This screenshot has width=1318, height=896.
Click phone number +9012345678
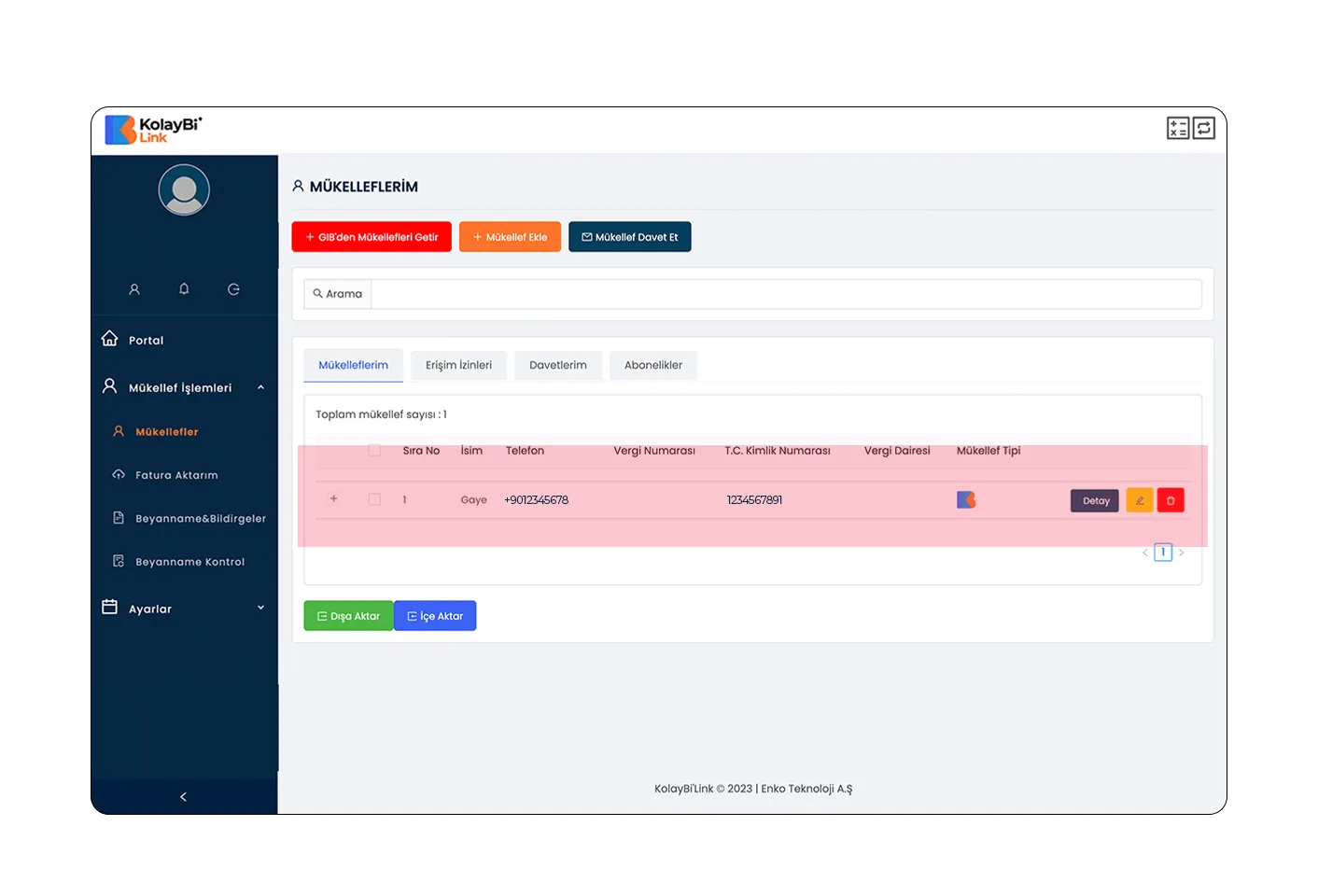click(537, 500)
